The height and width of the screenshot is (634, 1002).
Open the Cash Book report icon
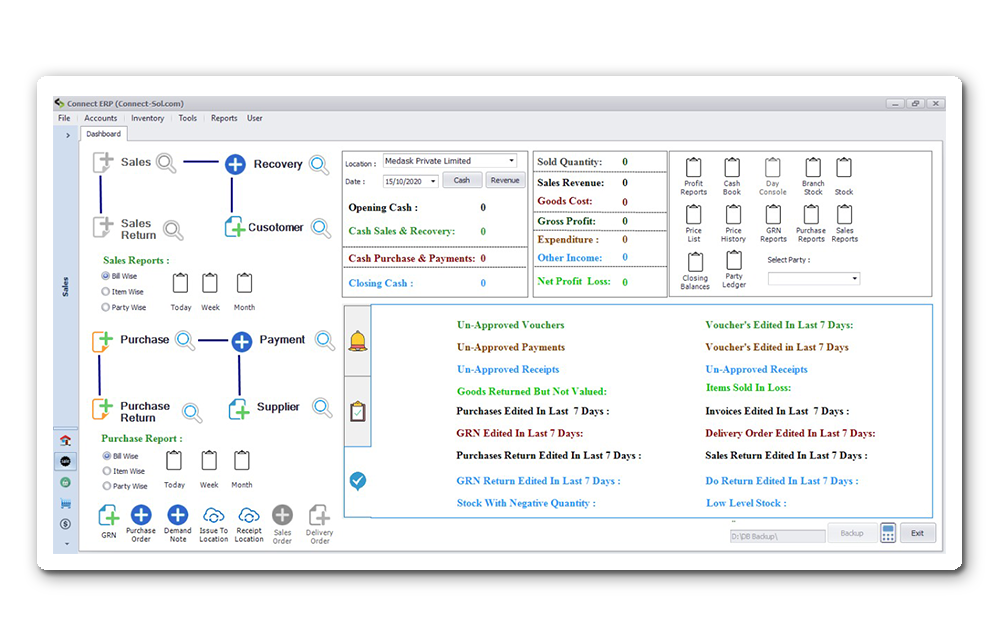pyautogui.click(x=732, y=168)
